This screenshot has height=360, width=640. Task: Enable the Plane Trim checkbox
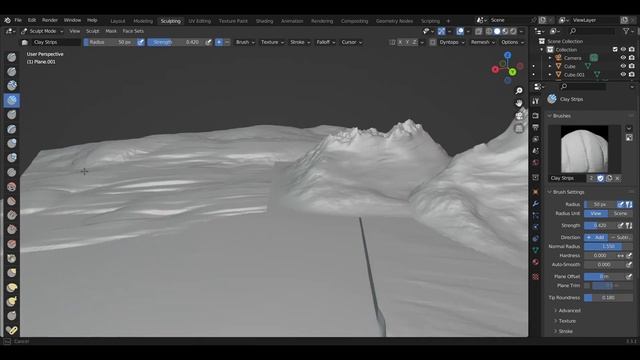click(x=587, y=286)
